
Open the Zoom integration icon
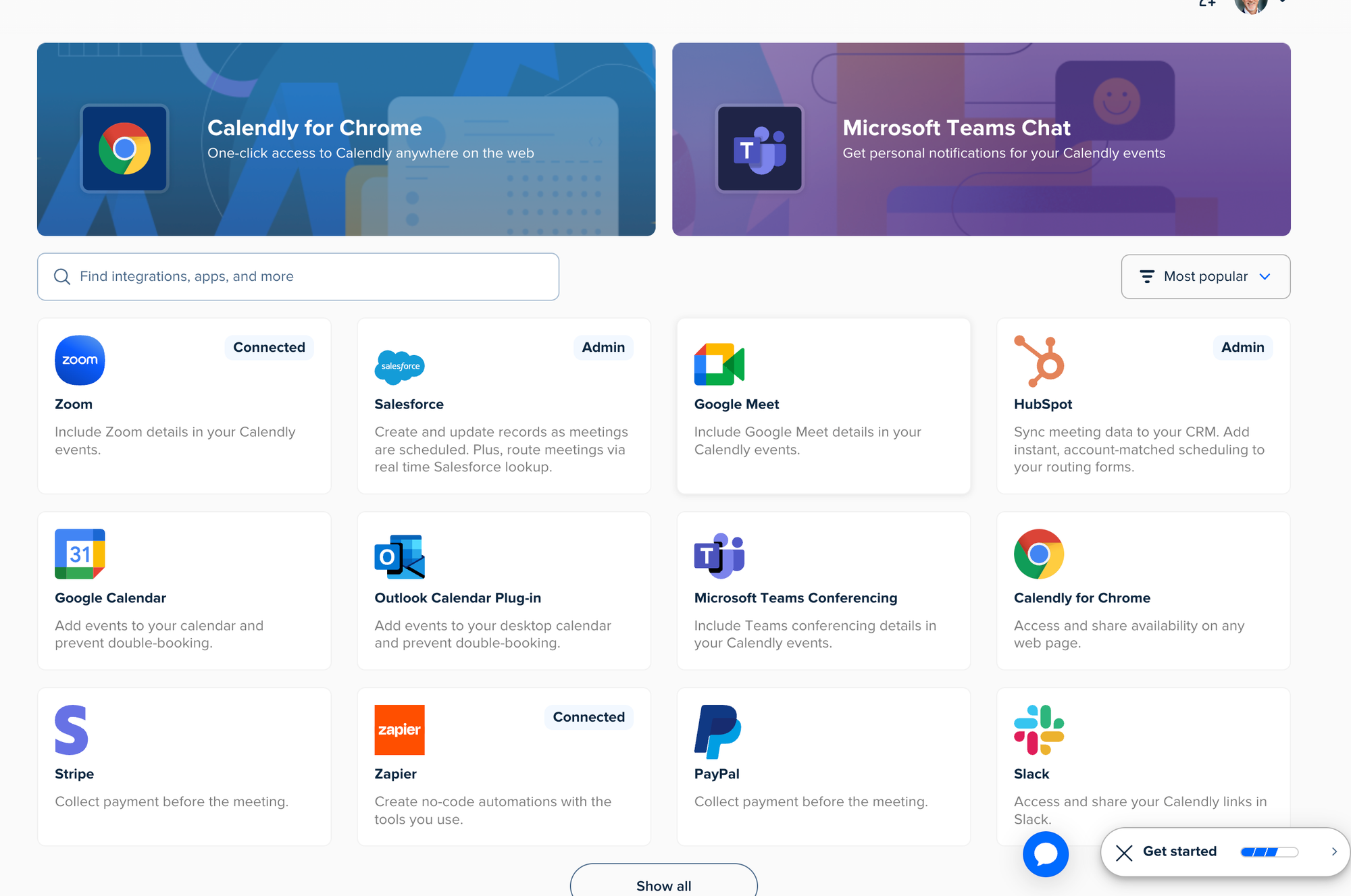(80, 360)
